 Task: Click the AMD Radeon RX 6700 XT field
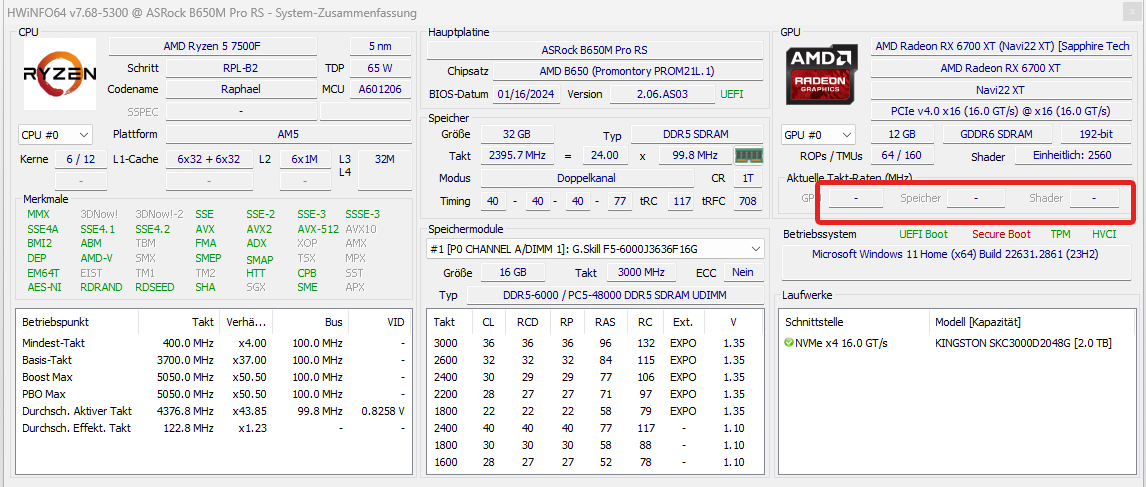click(x=1001, y=68)
